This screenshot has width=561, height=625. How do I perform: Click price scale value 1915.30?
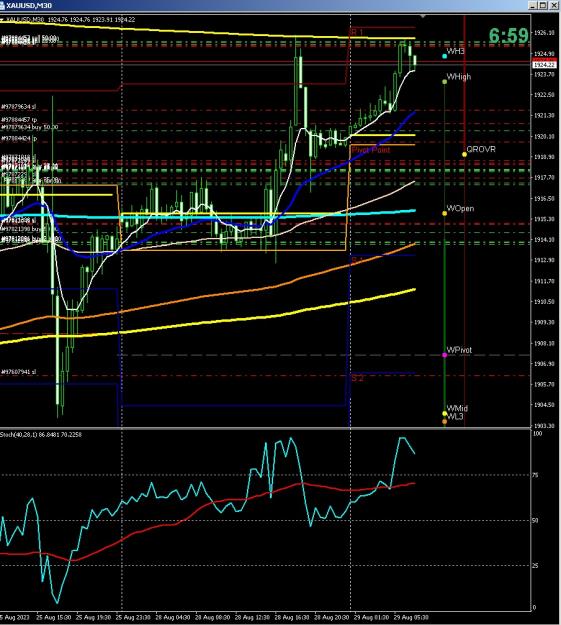click(544, 219)
